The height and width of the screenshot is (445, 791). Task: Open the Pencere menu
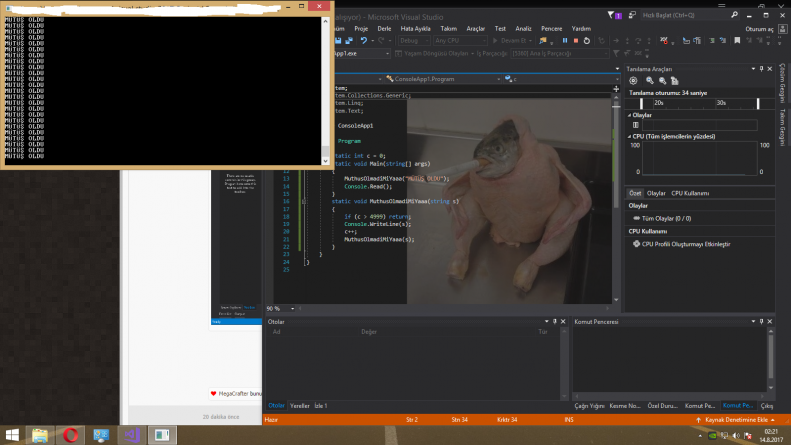tap(551, 29)
